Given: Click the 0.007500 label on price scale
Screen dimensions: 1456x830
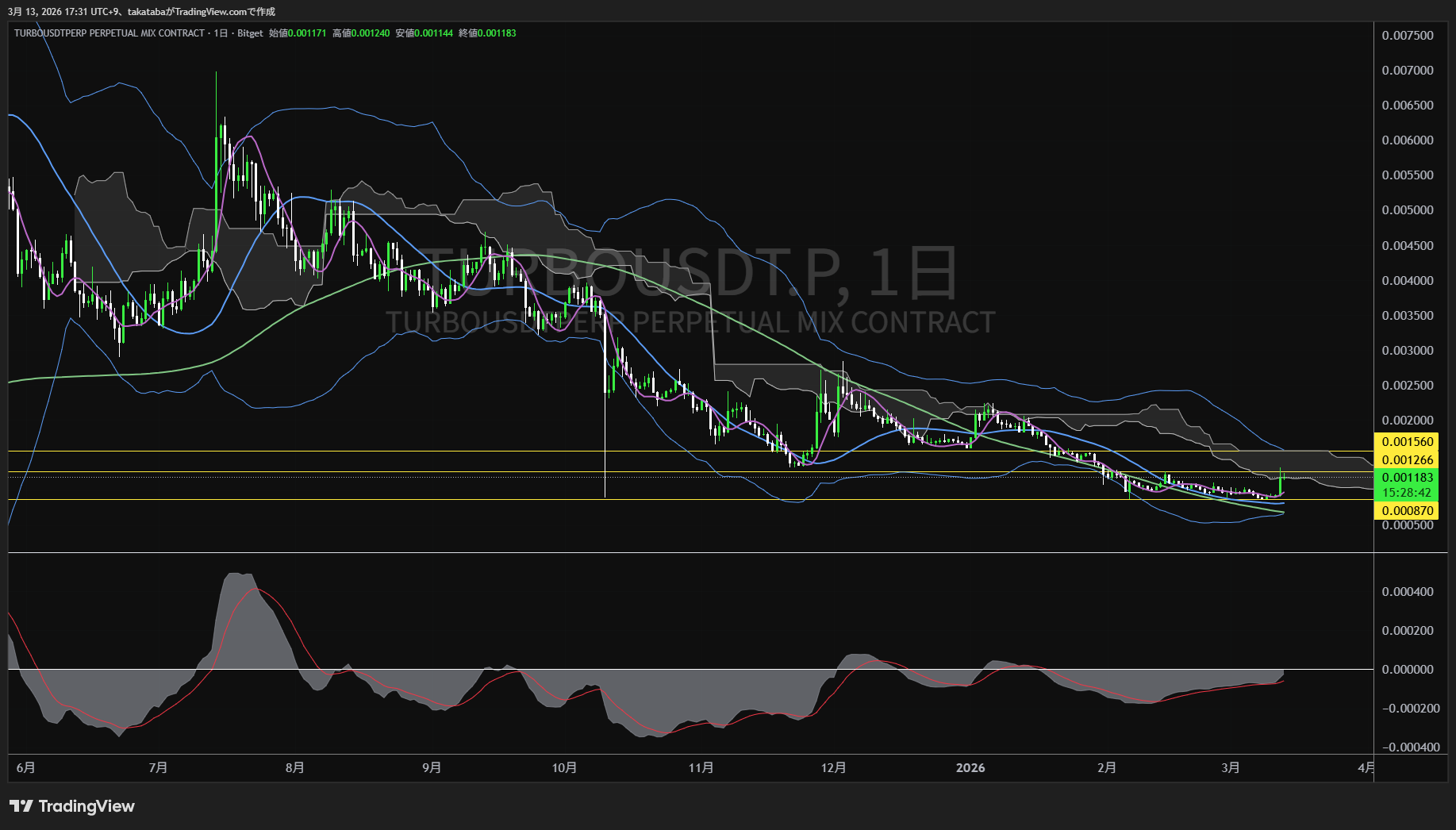Looking at the screenshot, I should tap(1407, 36).
